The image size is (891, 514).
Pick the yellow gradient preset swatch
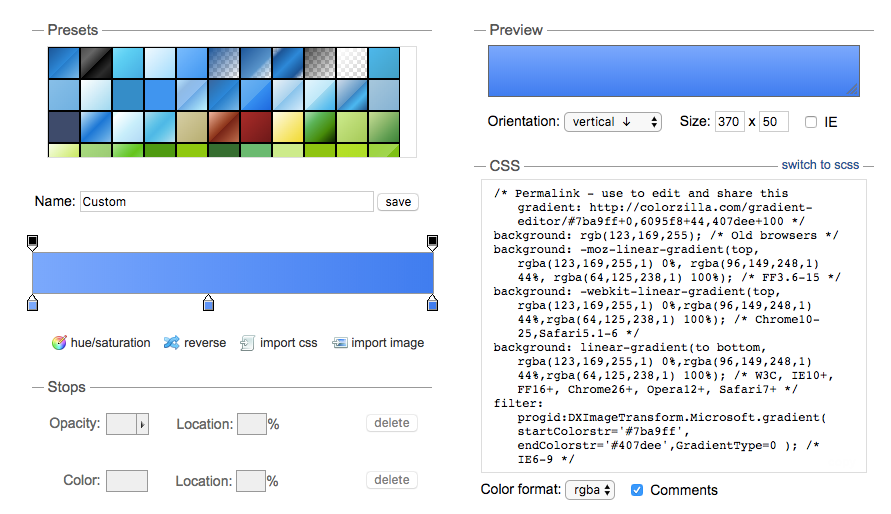click(288, 127)
